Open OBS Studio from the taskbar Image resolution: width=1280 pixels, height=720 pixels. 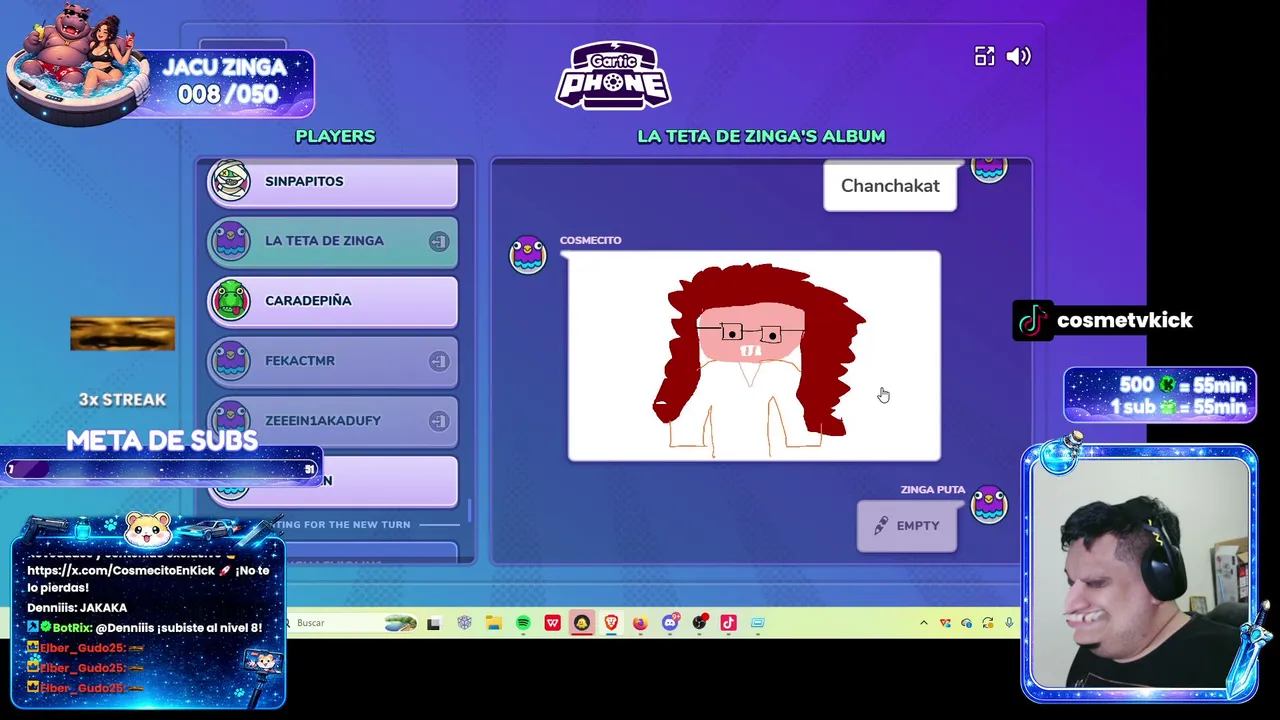[699, 623]
